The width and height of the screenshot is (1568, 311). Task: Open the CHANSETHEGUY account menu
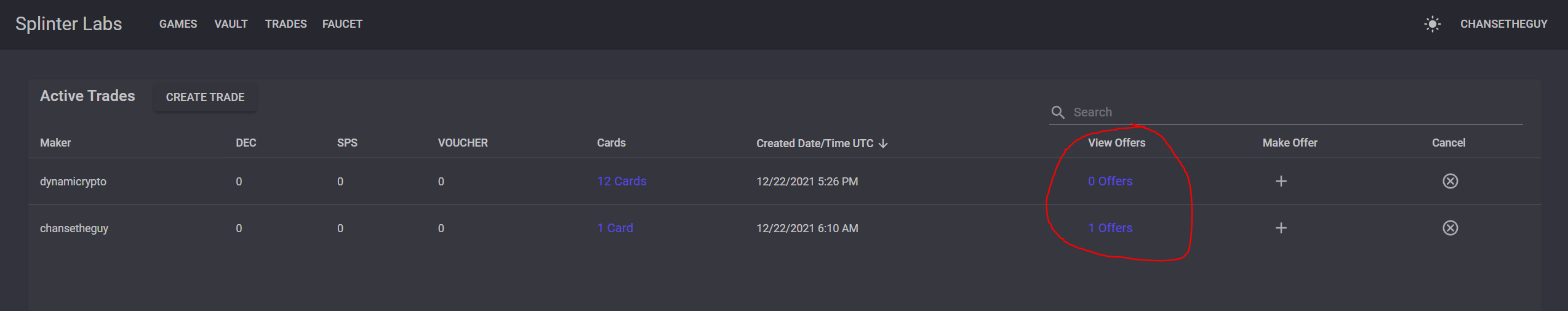[x=1503, y=24]
